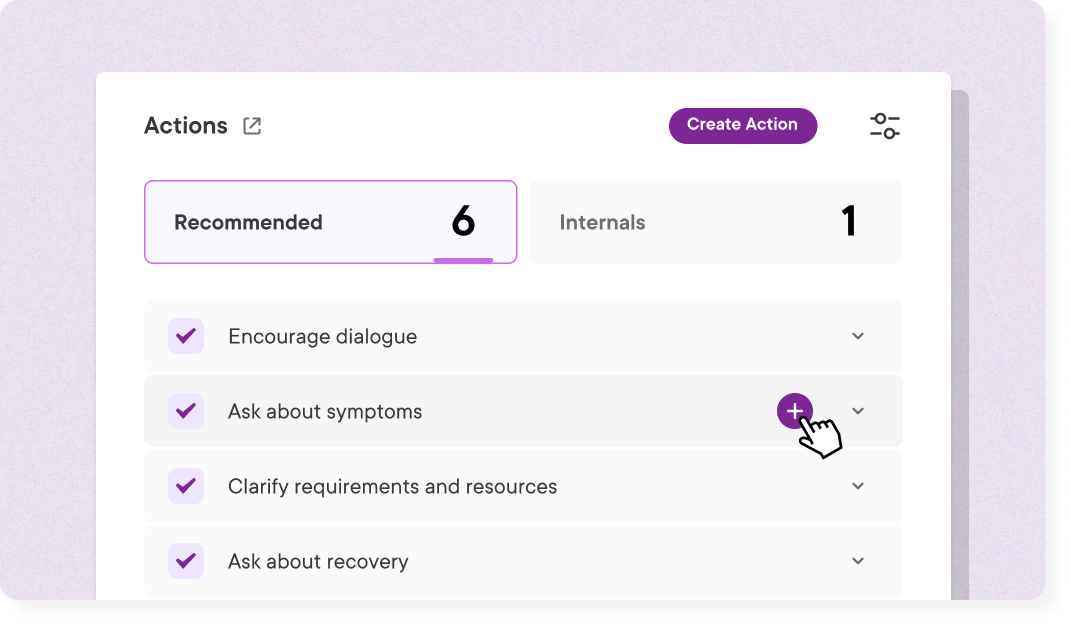Click the purple plus icon on Ask about symptoms
1070x624 pixels.
pyautogui.click(x=794, y=410)
